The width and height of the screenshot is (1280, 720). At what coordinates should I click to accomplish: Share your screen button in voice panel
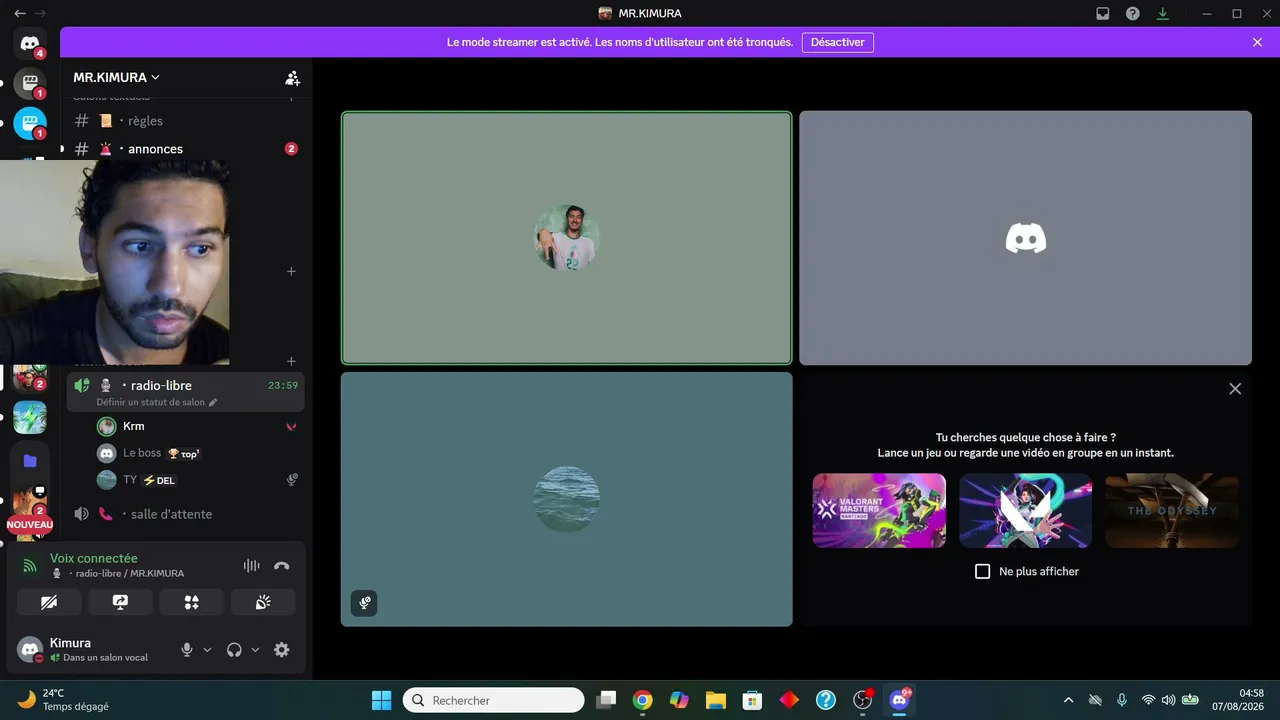[120, 602]
